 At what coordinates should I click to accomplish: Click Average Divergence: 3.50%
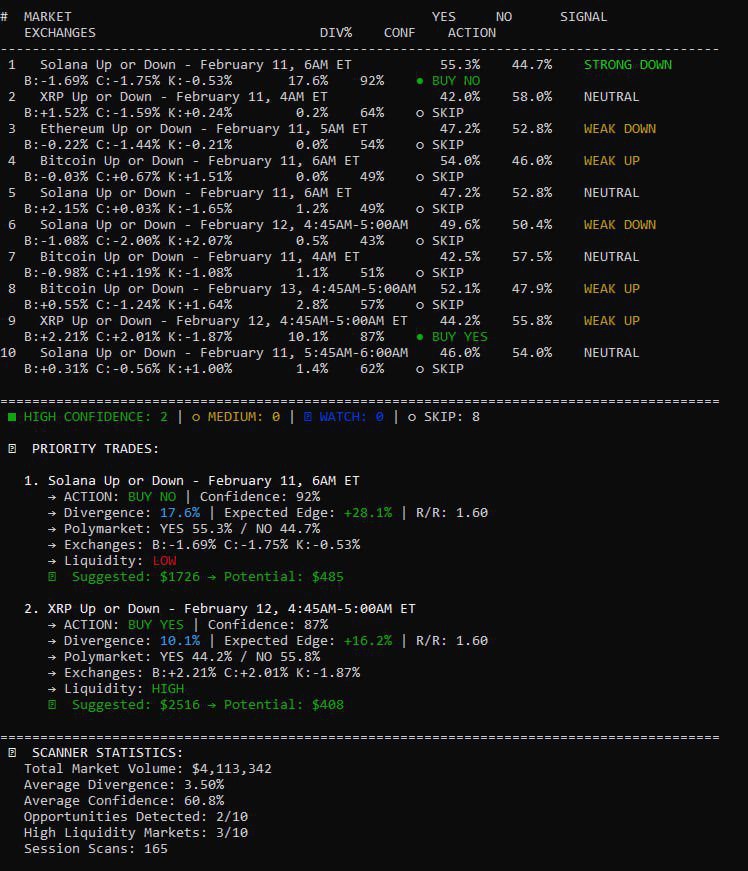[x=124, y=785]
